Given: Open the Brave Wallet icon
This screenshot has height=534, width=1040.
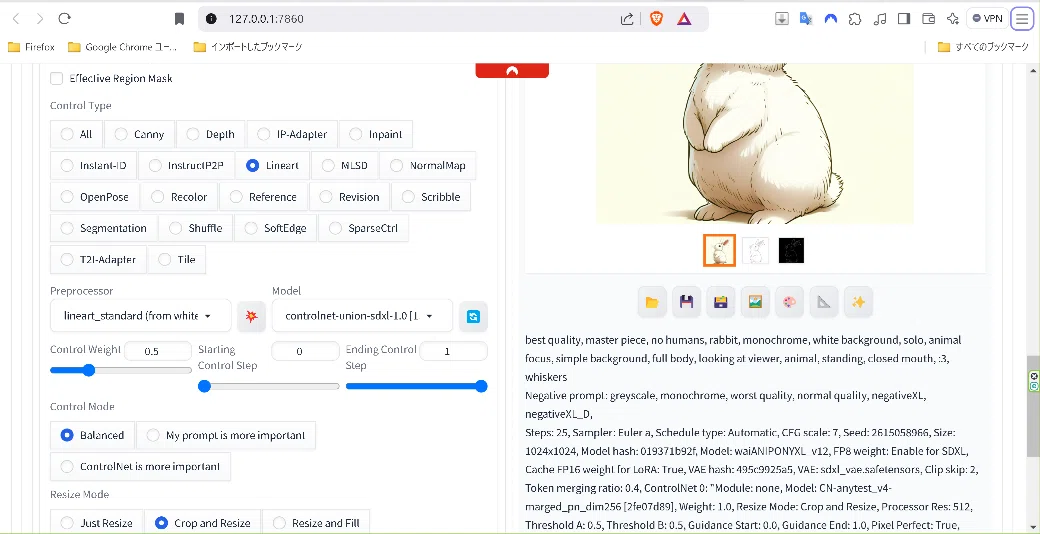Looking at the screenshot, I should [929, 19].
